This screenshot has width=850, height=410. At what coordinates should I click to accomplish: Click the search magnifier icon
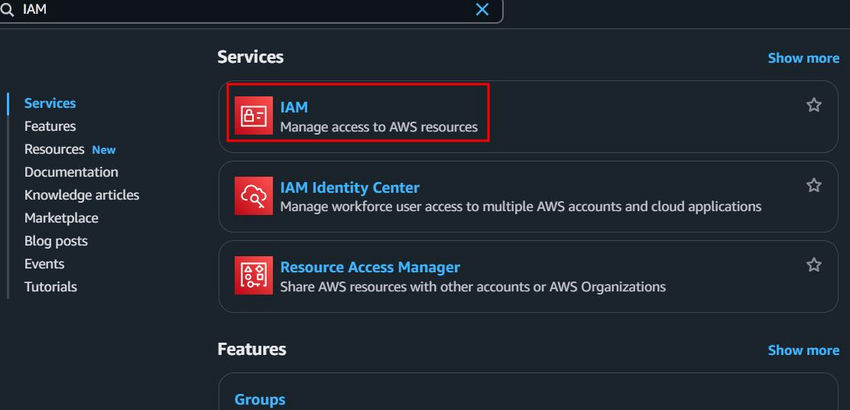click(8, 9)
